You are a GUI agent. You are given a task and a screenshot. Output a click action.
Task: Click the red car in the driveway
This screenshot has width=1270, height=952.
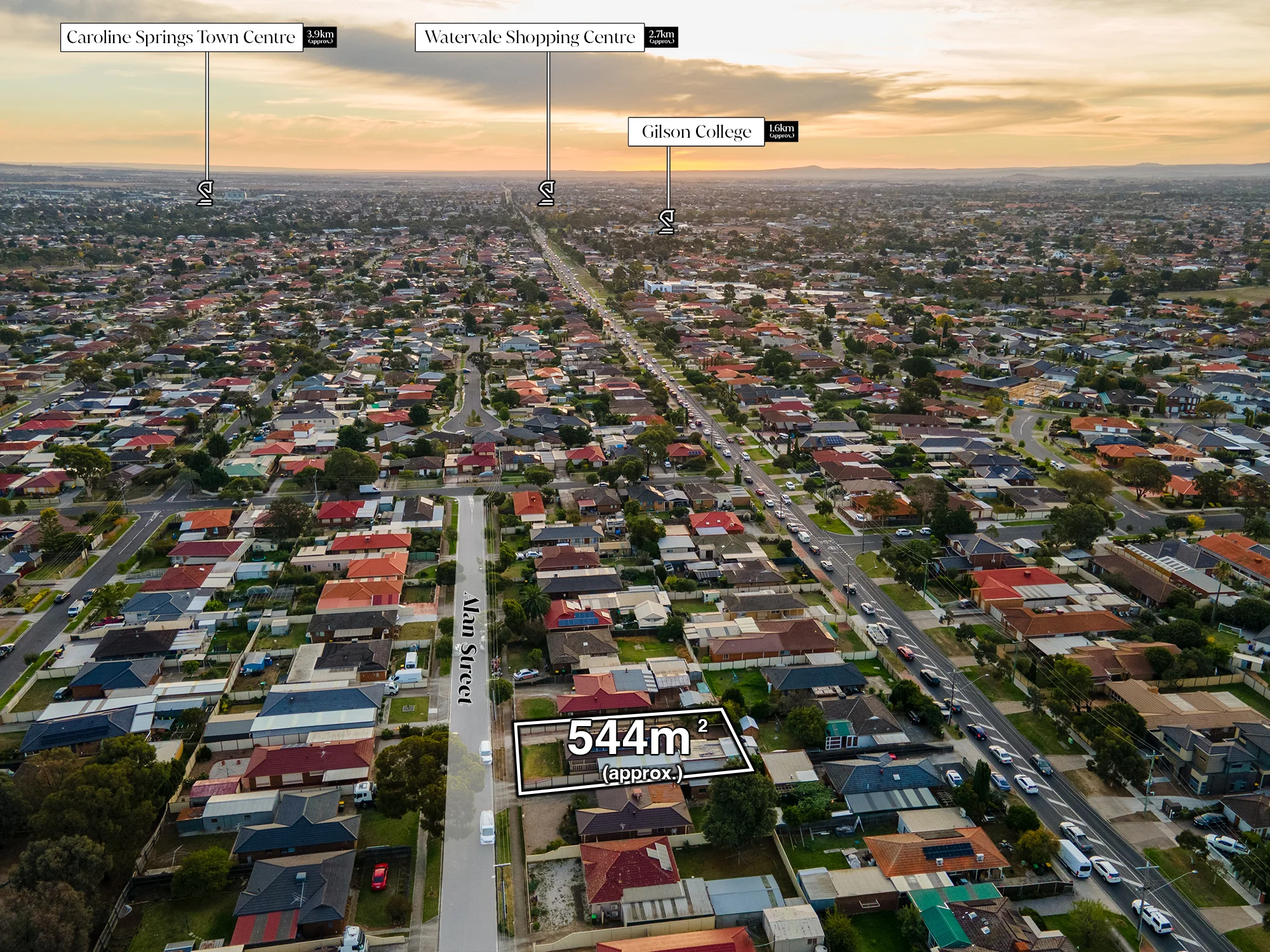tap(380, 876)
